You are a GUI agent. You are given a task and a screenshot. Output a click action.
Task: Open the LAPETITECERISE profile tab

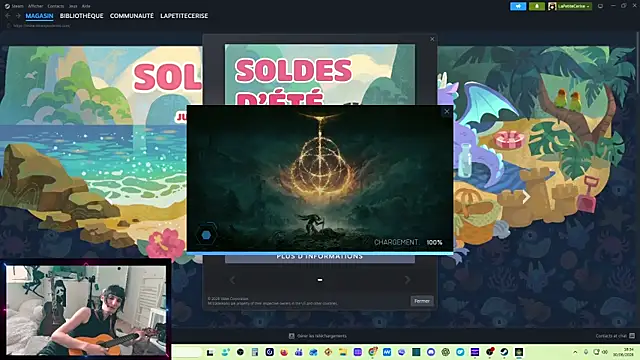[184, 16]
